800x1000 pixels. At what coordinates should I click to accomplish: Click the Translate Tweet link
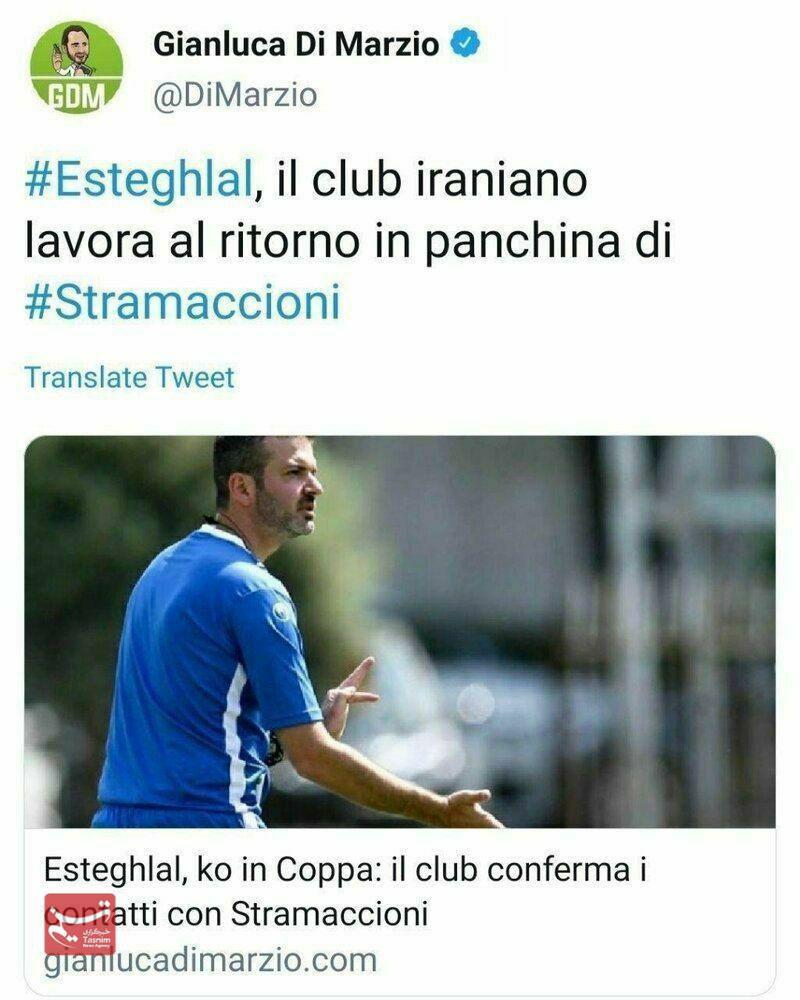tap(130, 377)
